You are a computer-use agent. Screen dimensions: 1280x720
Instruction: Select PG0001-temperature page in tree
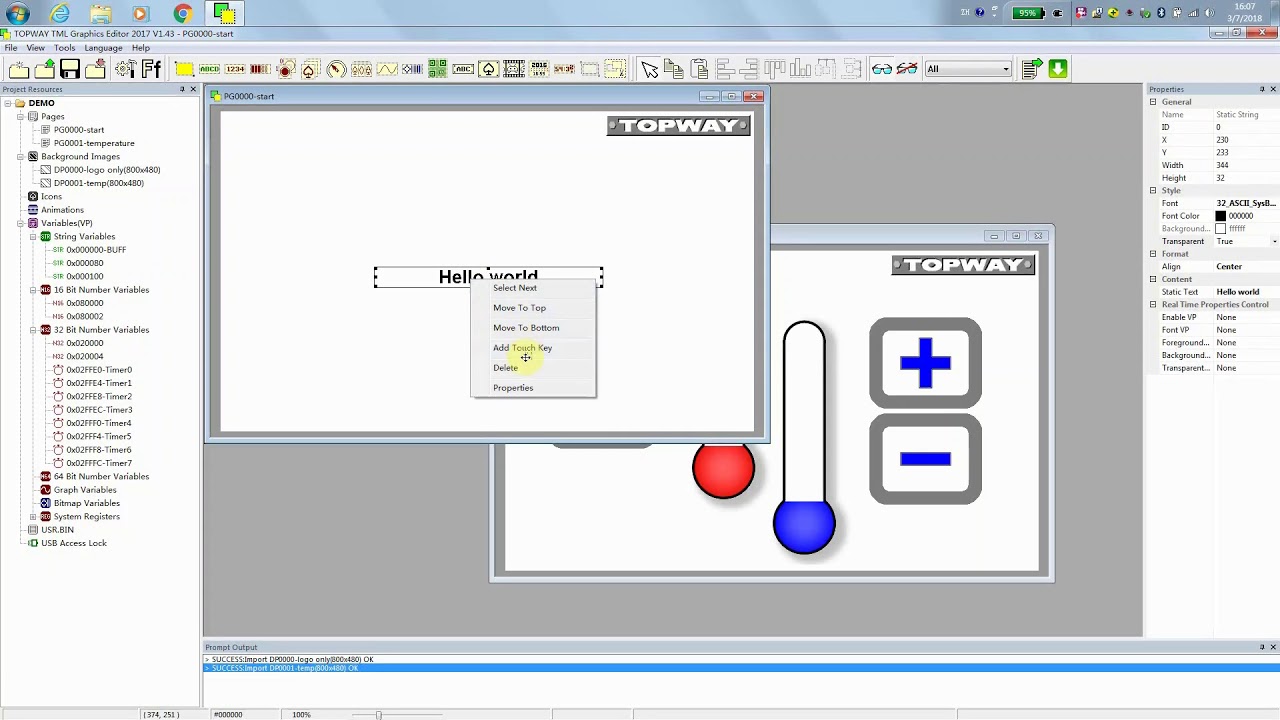94,143
